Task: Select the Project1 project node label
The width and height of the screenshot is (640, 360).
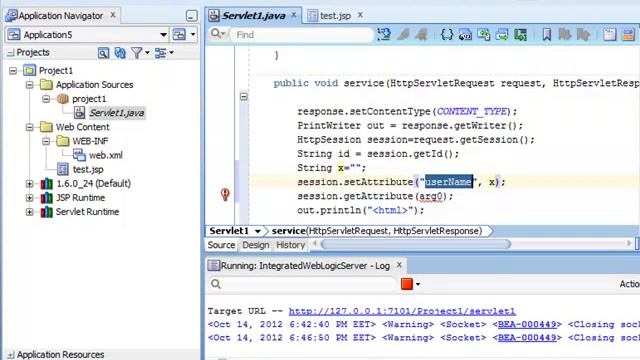Action: point(56,71)
